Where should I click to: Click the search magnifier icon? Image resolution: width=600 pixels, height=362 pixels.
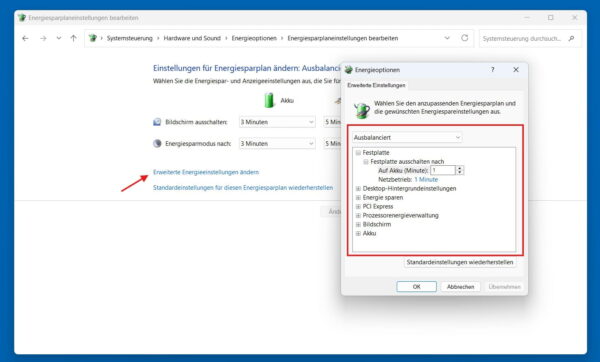coord(571,39)
